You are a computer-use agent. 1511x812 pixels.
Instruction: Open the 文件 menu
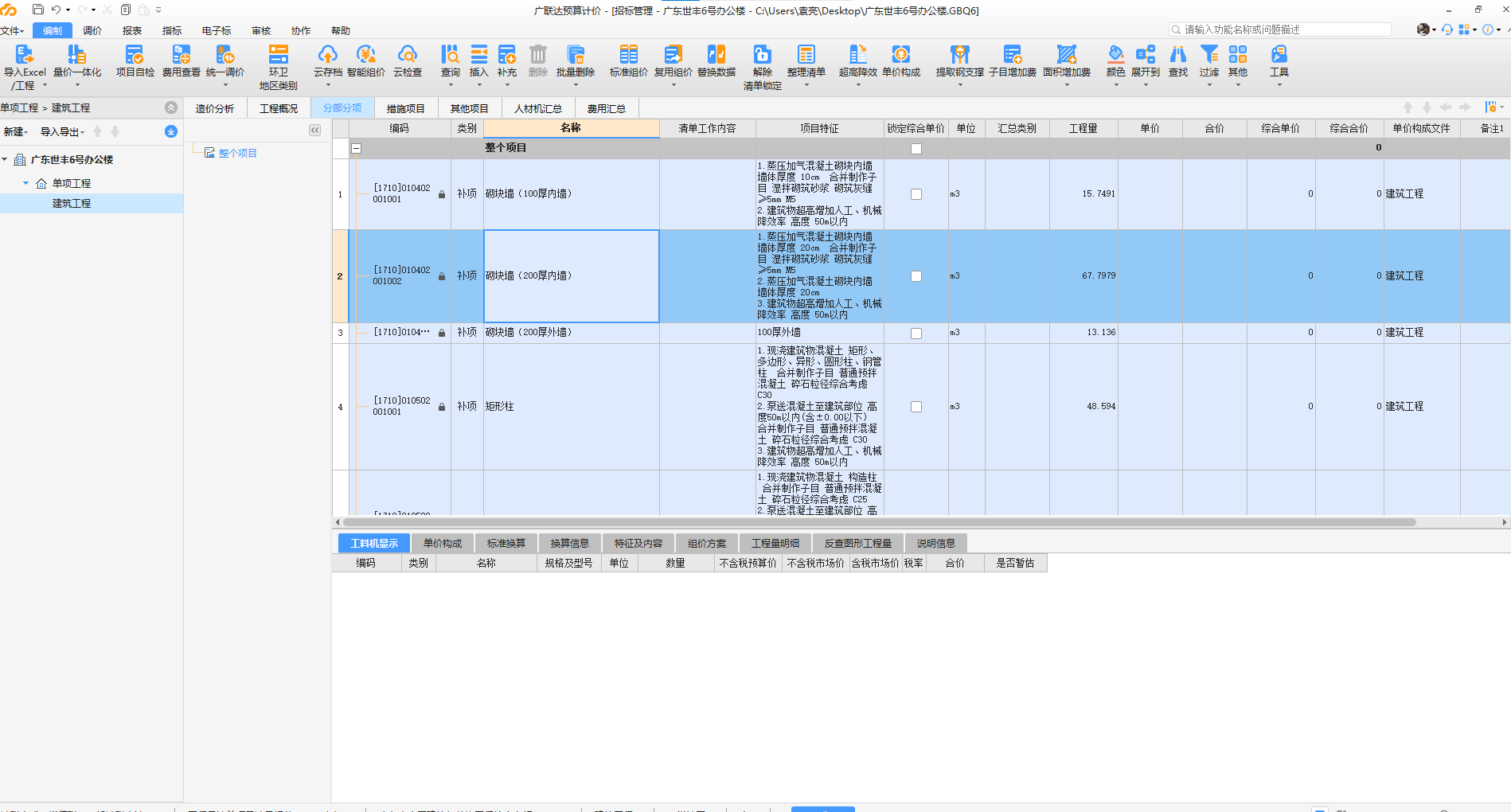point(12,31)
